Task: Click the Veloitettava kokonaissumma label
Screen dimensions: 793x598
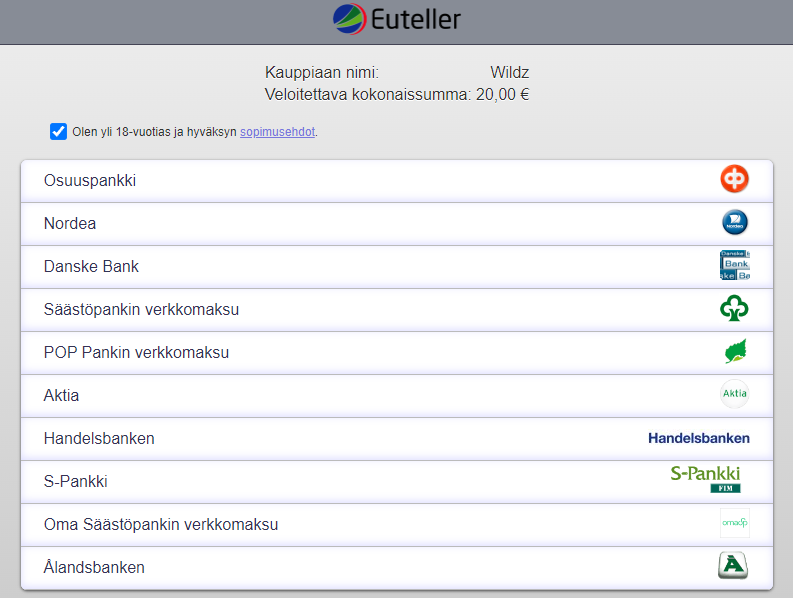Action: click(x=368, y=95)
